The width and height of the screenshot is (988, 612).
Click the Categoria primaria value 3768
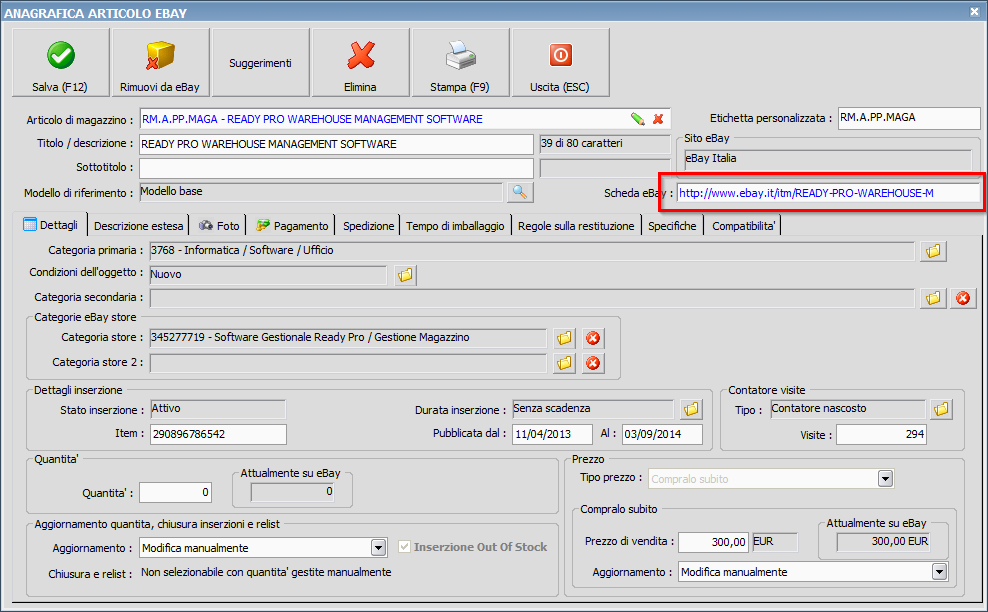coord(532,251)
